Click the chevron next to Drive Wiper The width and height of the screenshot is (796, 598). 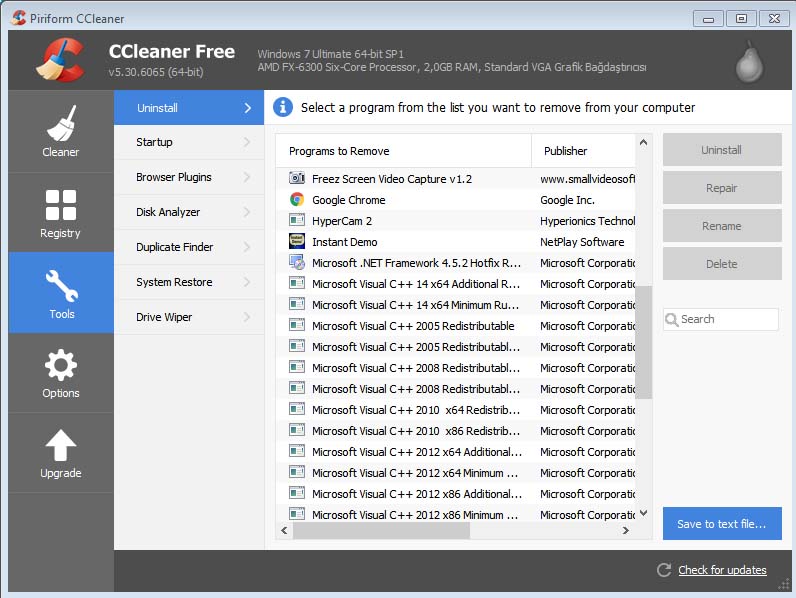click(247, 317)
